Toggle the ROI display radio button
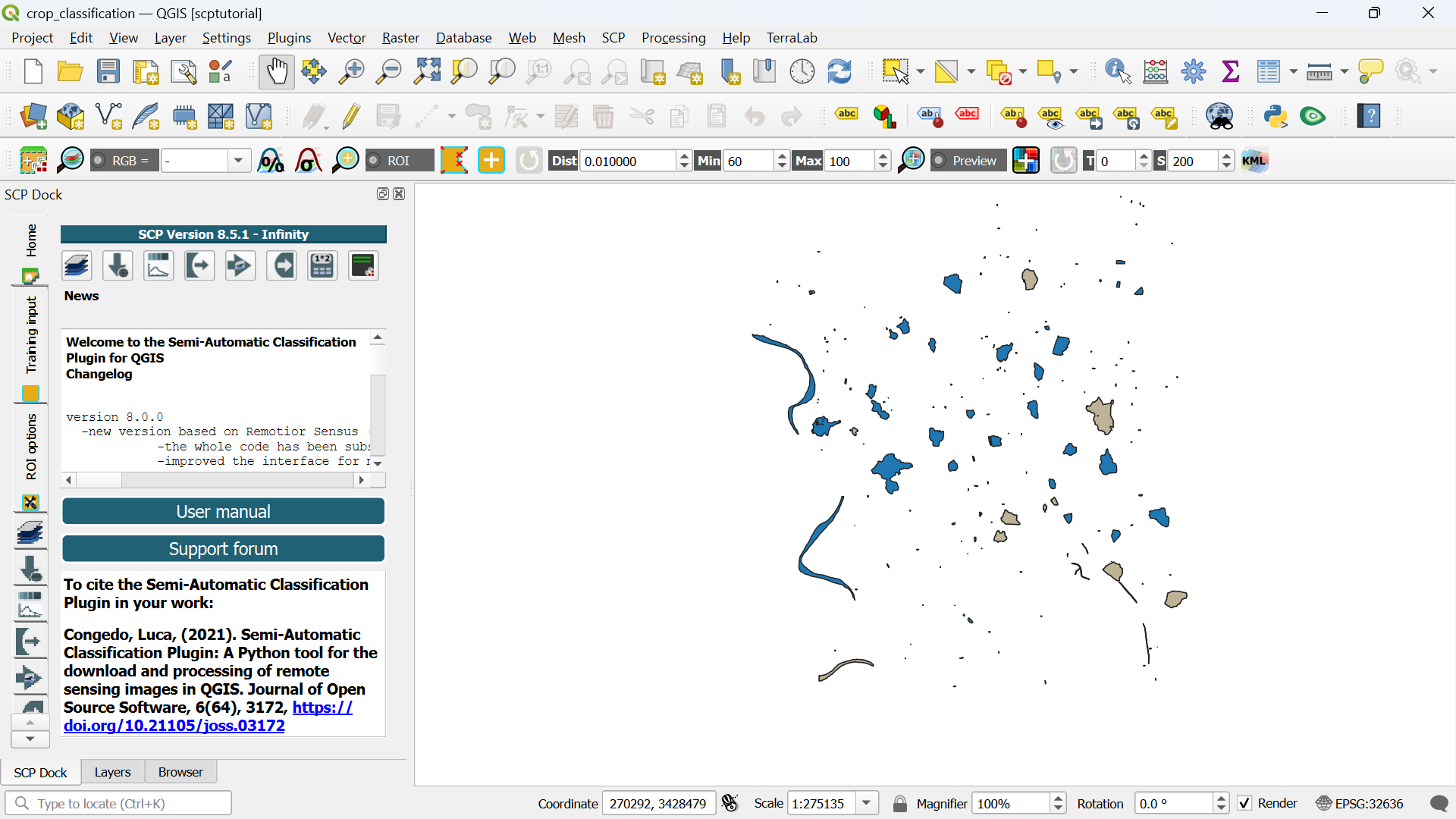Screen dimensions: 1456x819 pyautogui.click(x=374, y=161)
